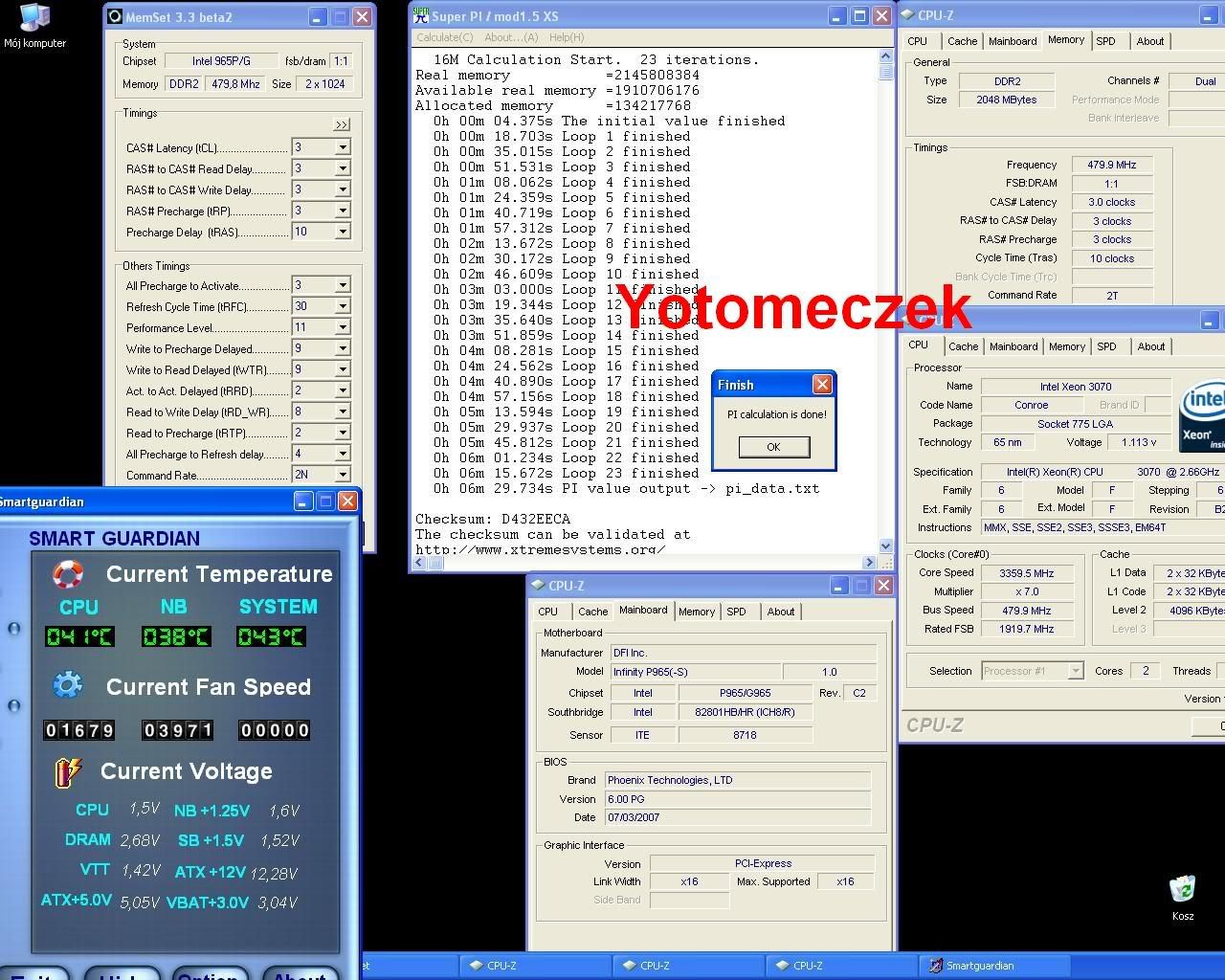Screen dimensions: 1225x980
Task: Switch to Smartguardian from the taskbar
Action: tap(995, 966)
